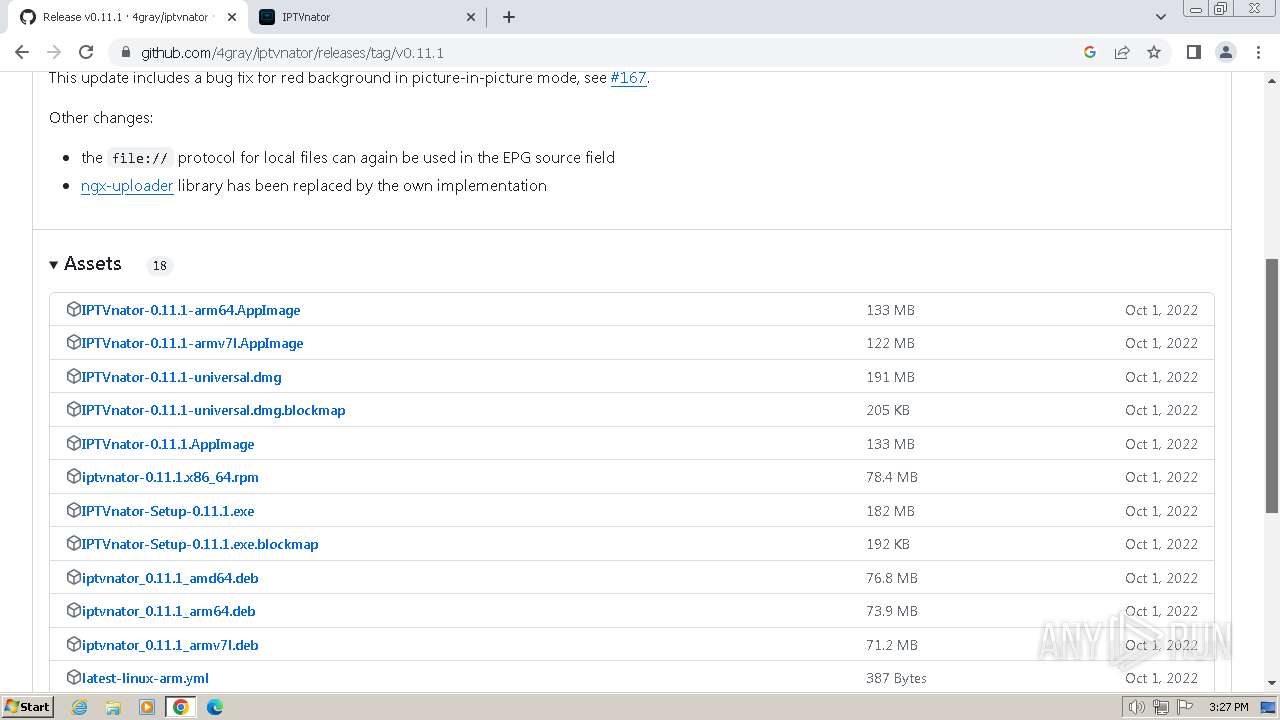The image size is (1280, 720).
Task: Open issue #167 link
Action: coord(628,78)
